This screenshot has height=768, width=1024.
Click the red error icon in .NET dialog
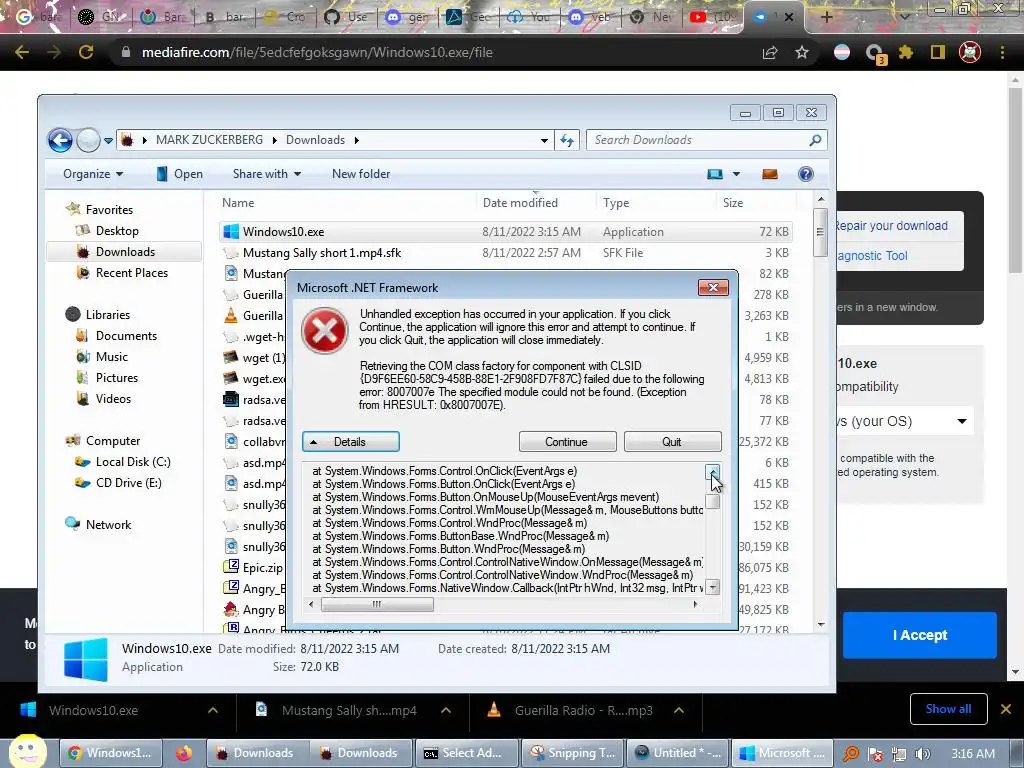click(x=325, y=330)
